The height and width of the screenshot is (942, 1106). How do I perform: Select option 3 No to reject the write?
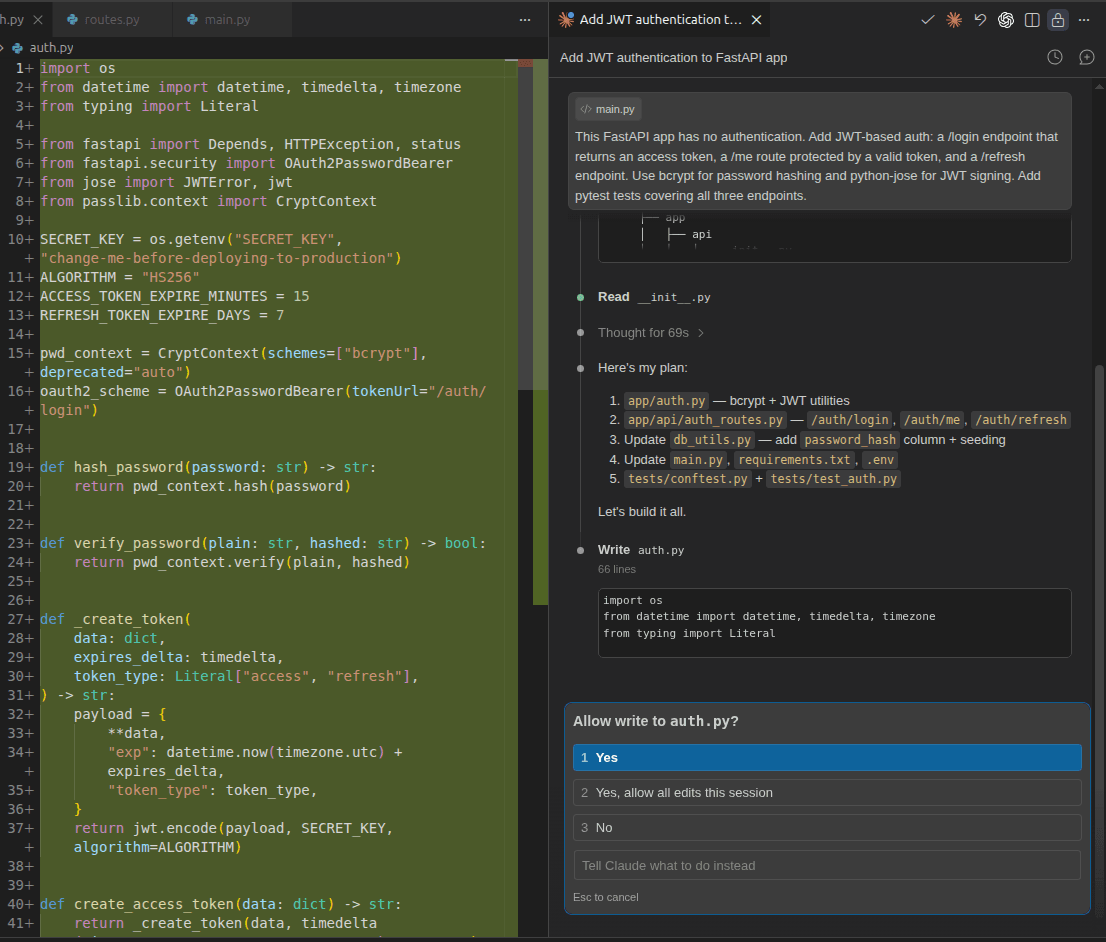(827, 827)
